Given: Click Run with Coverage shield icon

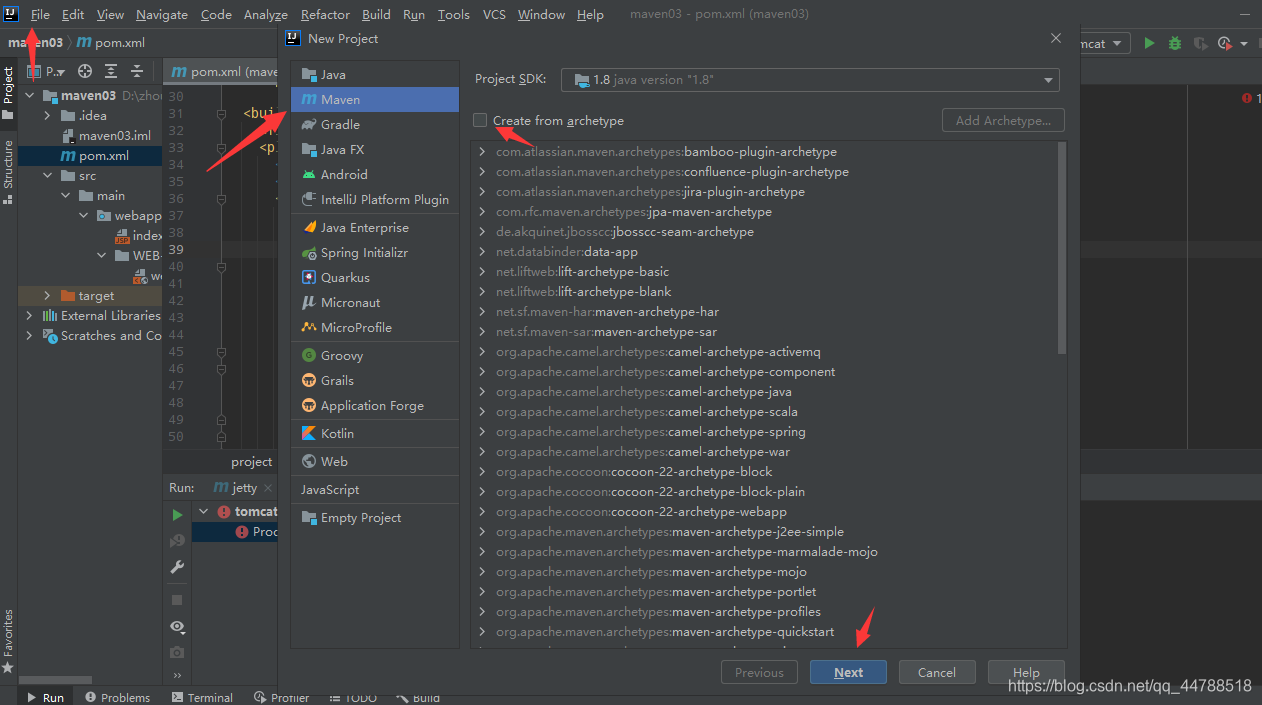Looking at the screenshot, I should (1200, 43).
